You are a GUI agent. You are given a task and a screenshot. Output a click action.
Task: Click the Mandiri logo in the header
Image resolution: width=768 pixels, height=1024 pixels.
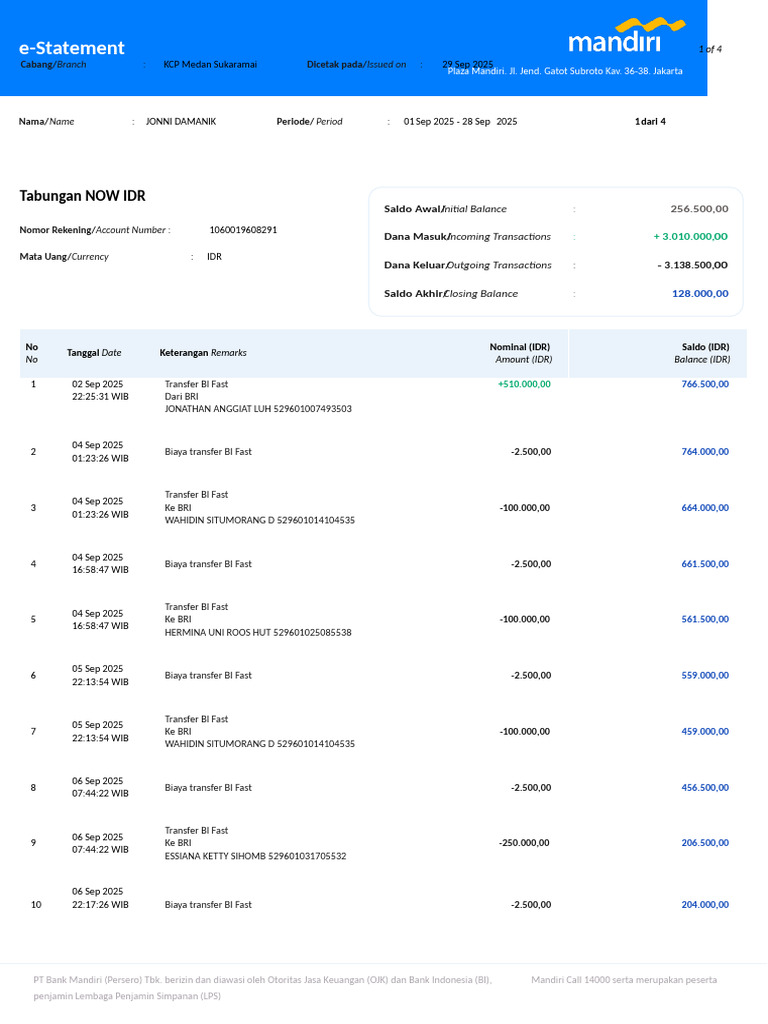click(626, 35)
